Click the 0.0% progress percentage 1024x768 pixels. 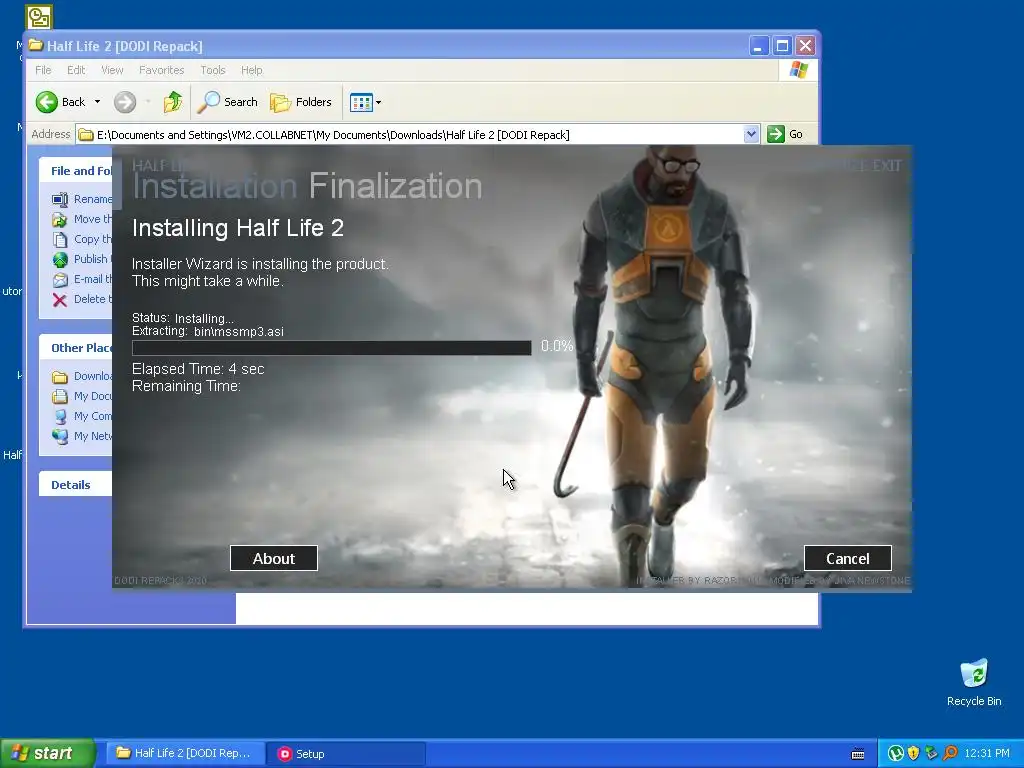click(556, 346)
